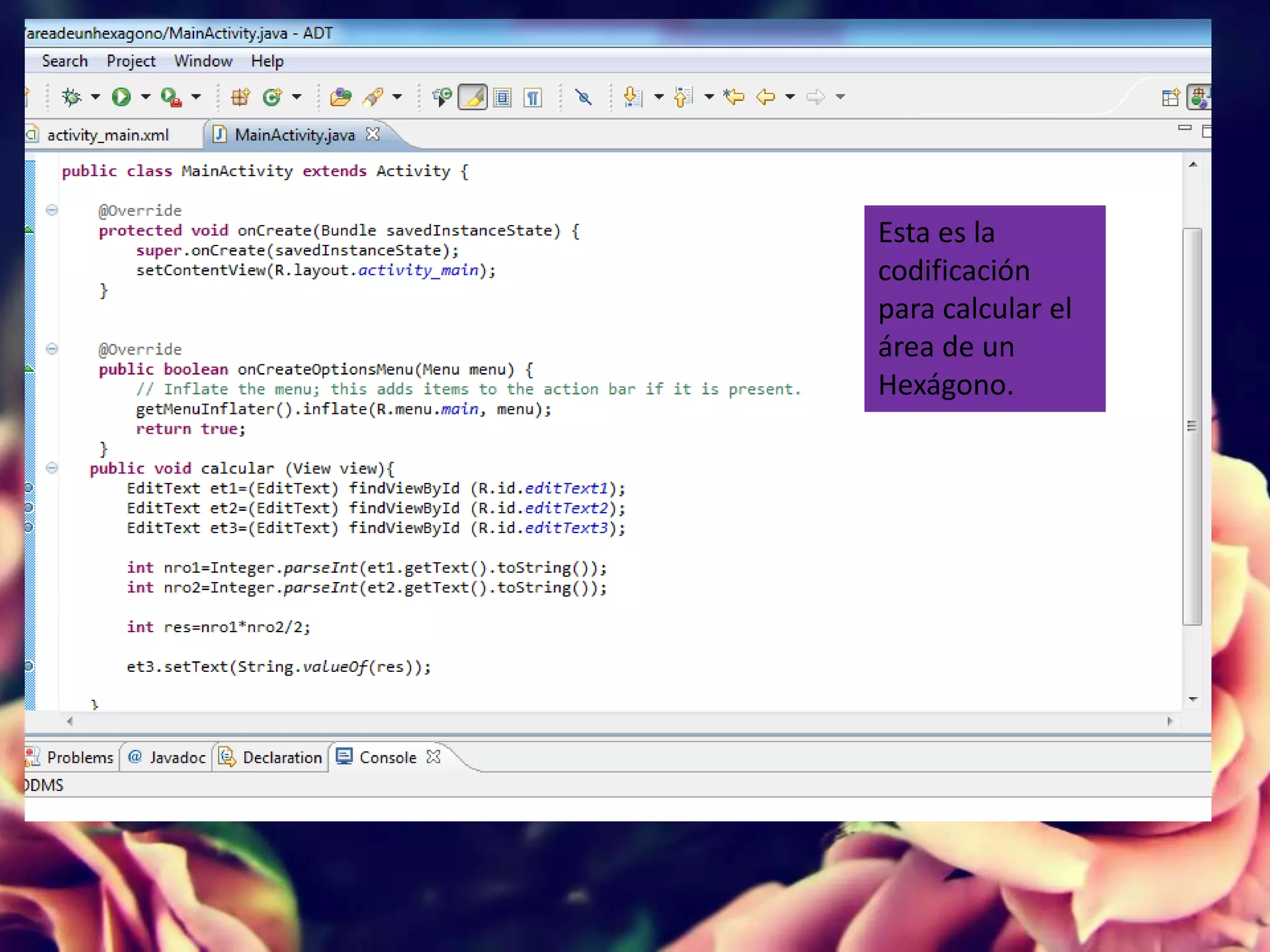Click the Debug bug icon

tap(72, 97)
